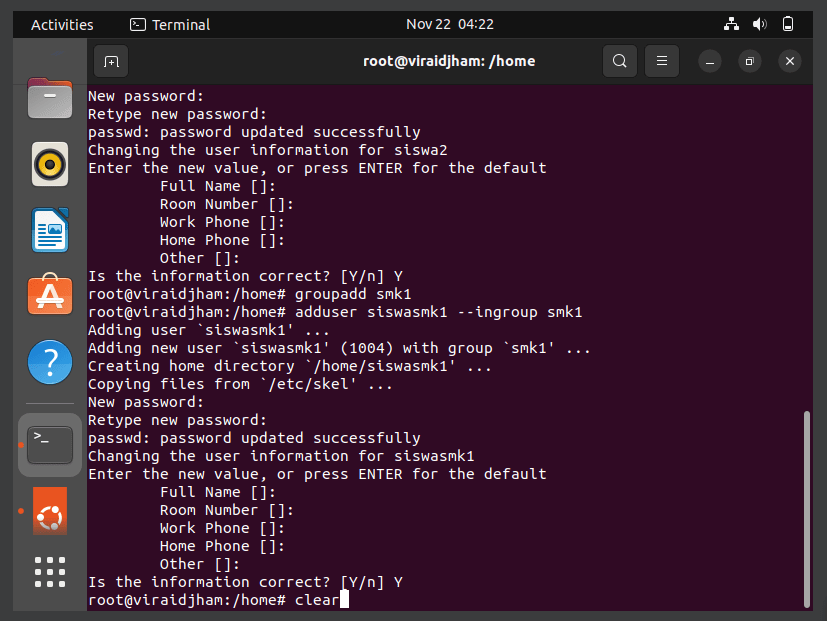Viewport: 827px width, 621px height.
Task: Open battery indicator system menu
Action: click(x=788, y=24)
